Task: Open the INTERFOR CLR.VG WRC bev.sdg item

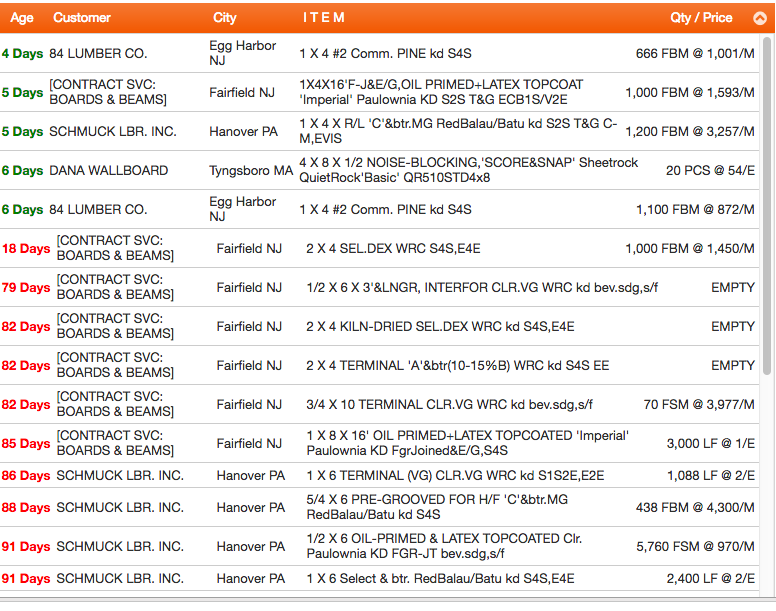Action: pos(482,288)
